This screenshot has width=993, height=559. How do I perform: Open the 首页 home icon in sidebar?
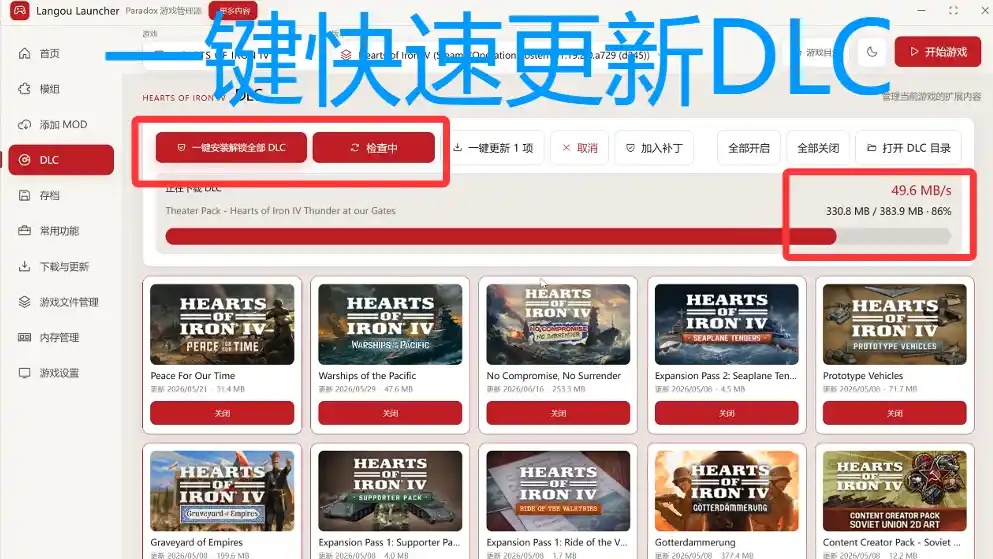24,53
